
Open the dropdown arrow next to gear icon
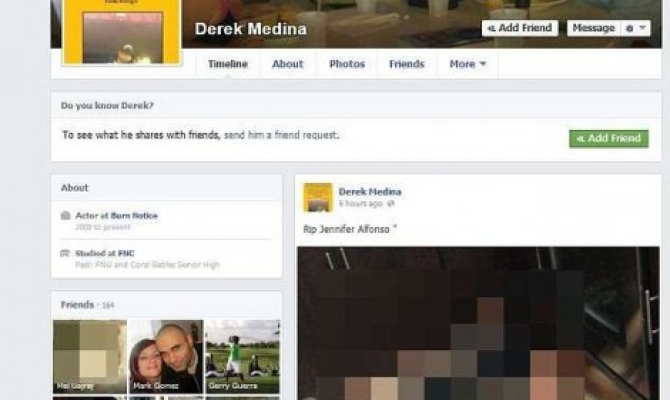point(642,28)
